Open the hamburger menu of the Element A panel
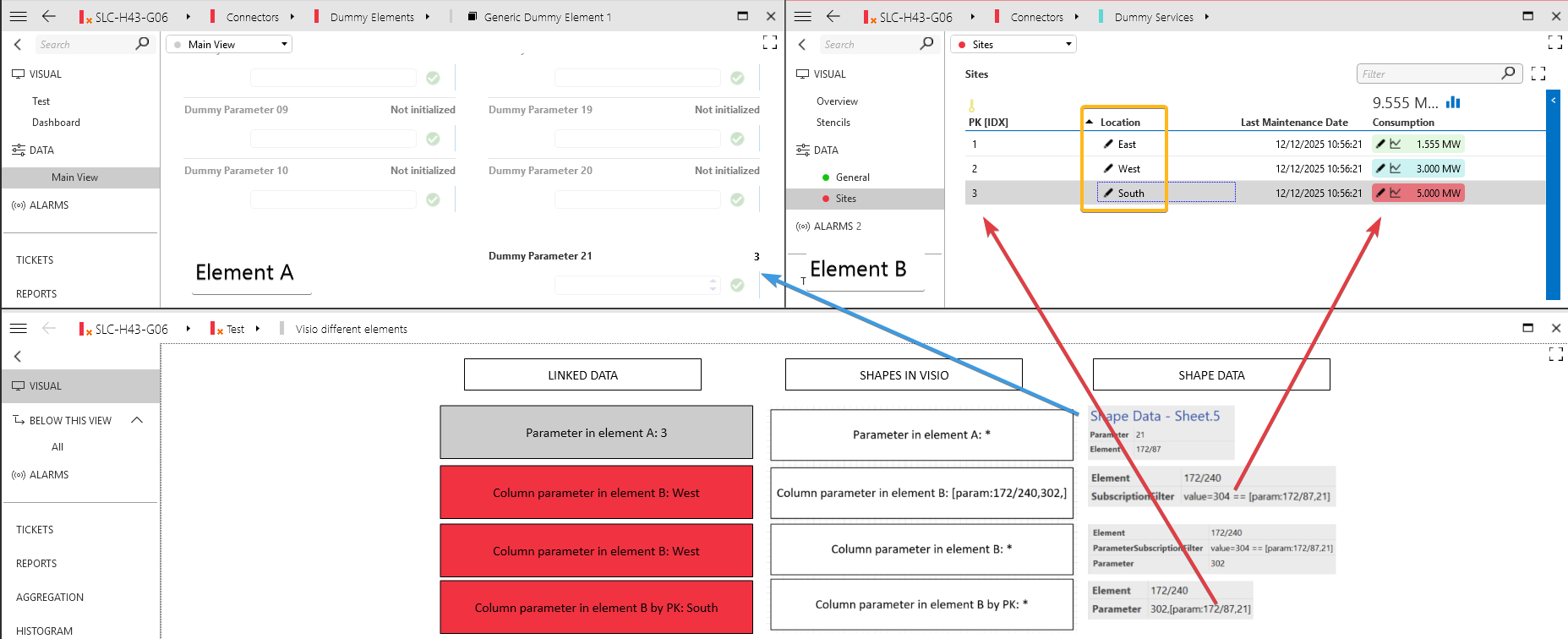1568x639 pixels. click(x=18, y=16)
